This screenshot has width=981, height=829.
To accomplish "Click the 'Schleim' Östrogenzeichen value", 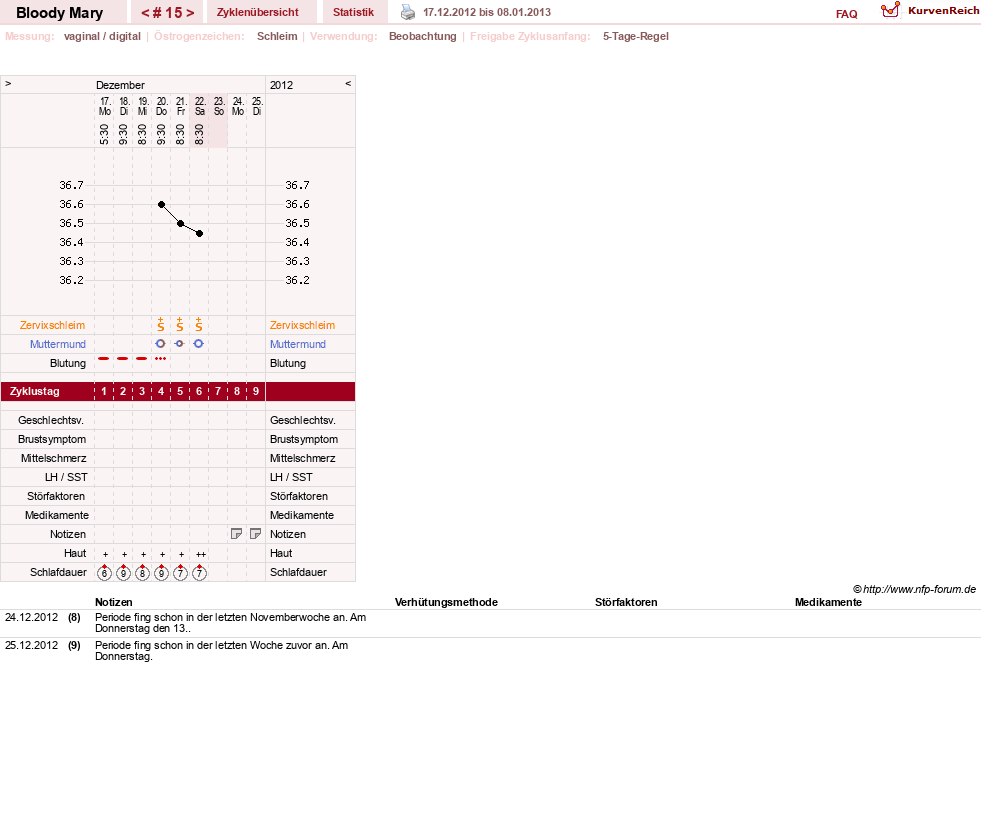I will coord(277,36).
